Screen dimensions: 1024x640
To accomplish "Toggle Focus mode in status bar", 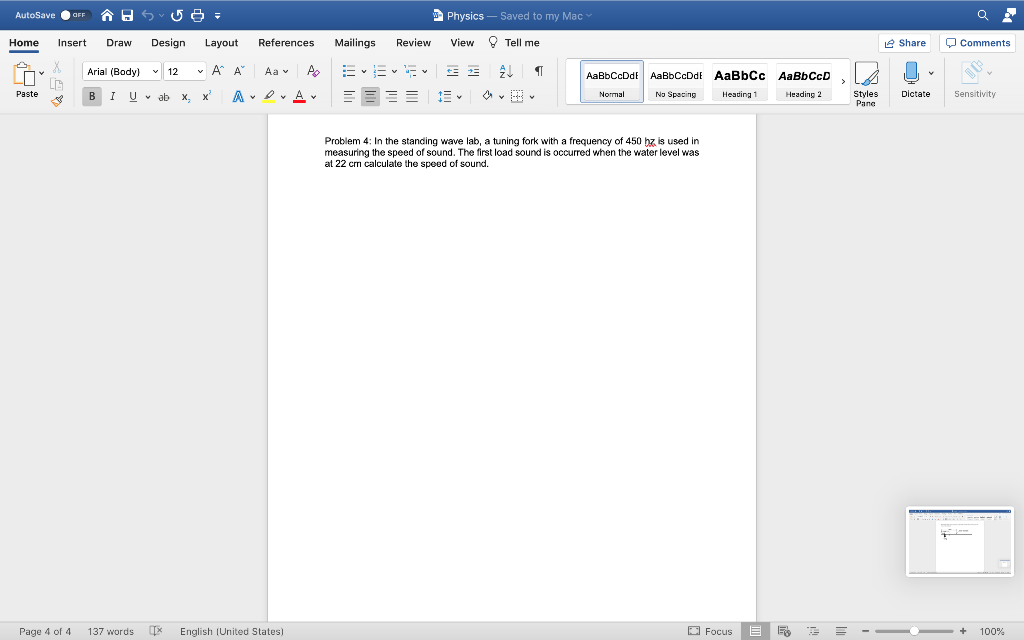I will click(x=711, y=631).
